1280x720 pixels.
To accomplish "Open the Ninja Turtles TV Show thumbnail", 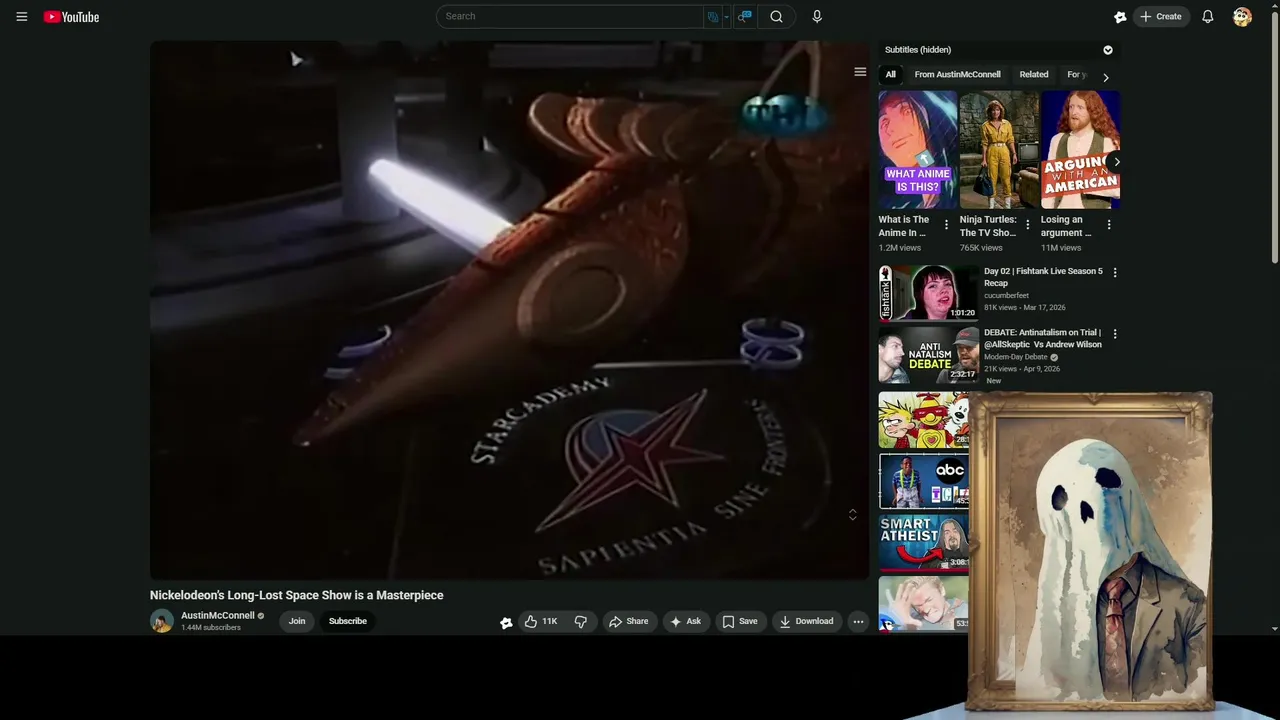I will pyautogui.click(x=999, y=150).
